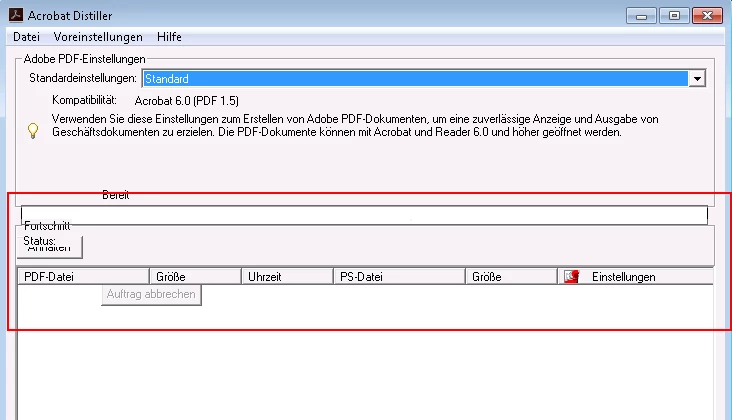Click Größe header after PS-Datei
The width and height of the screenshot is (732, 420).
click(512, 276)
